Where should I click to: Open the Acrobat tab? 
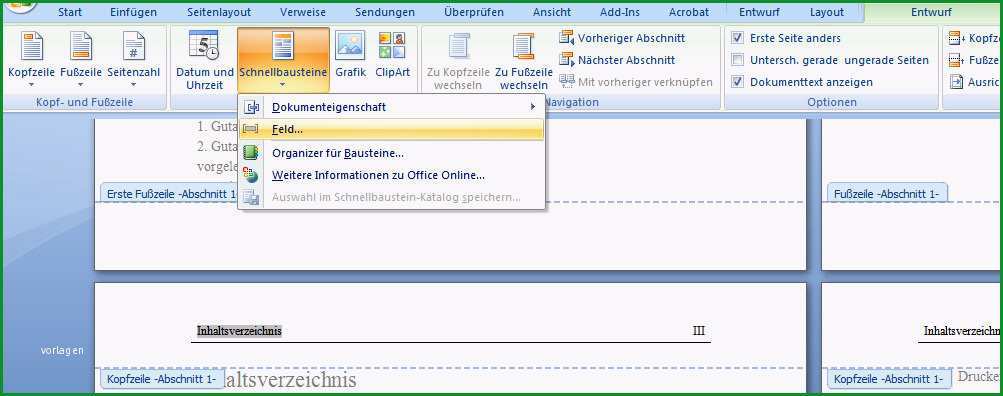click(689, 12)
